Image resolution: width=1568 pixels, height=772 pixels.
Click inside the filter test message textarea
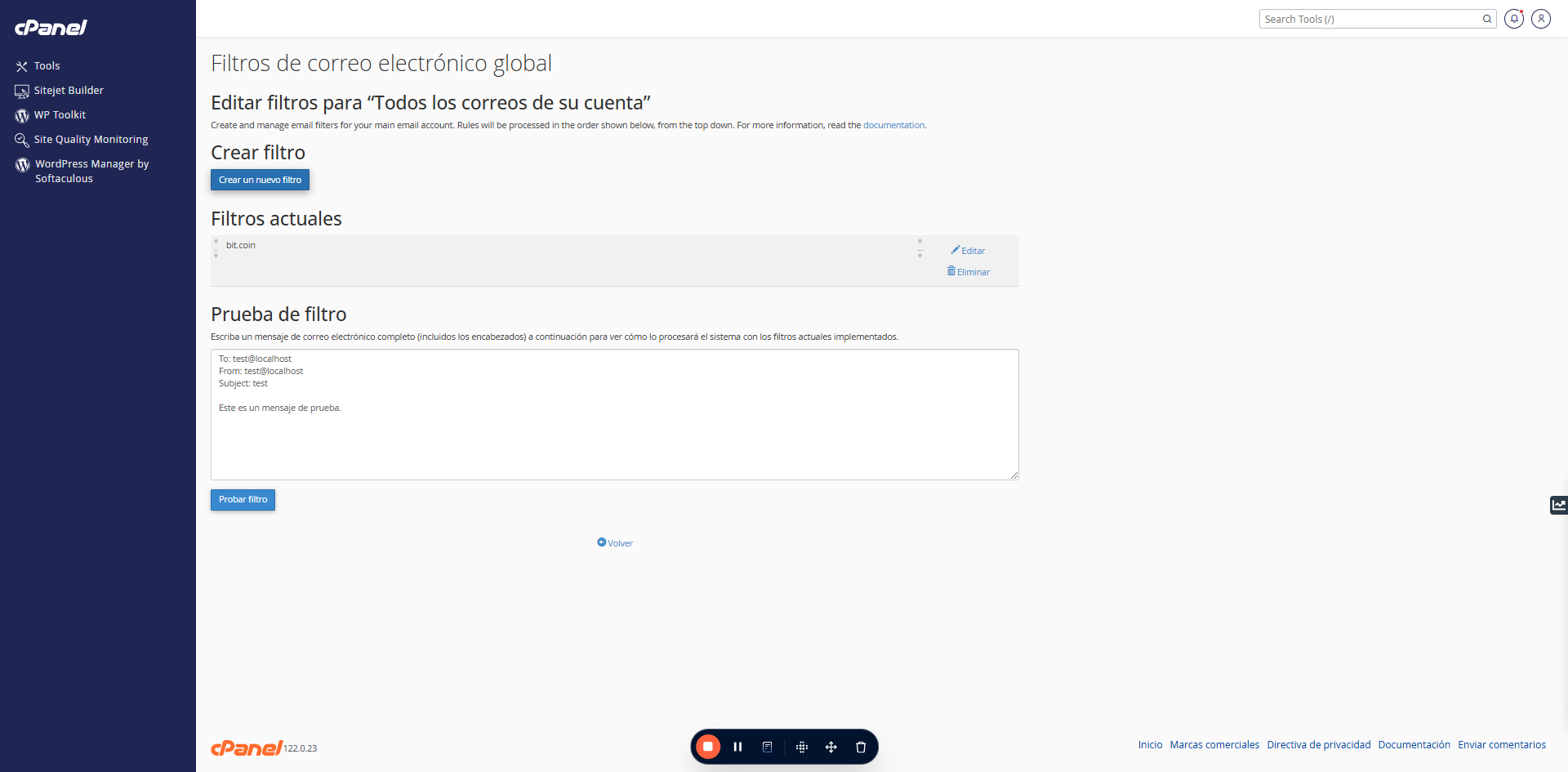click(615, 414)
